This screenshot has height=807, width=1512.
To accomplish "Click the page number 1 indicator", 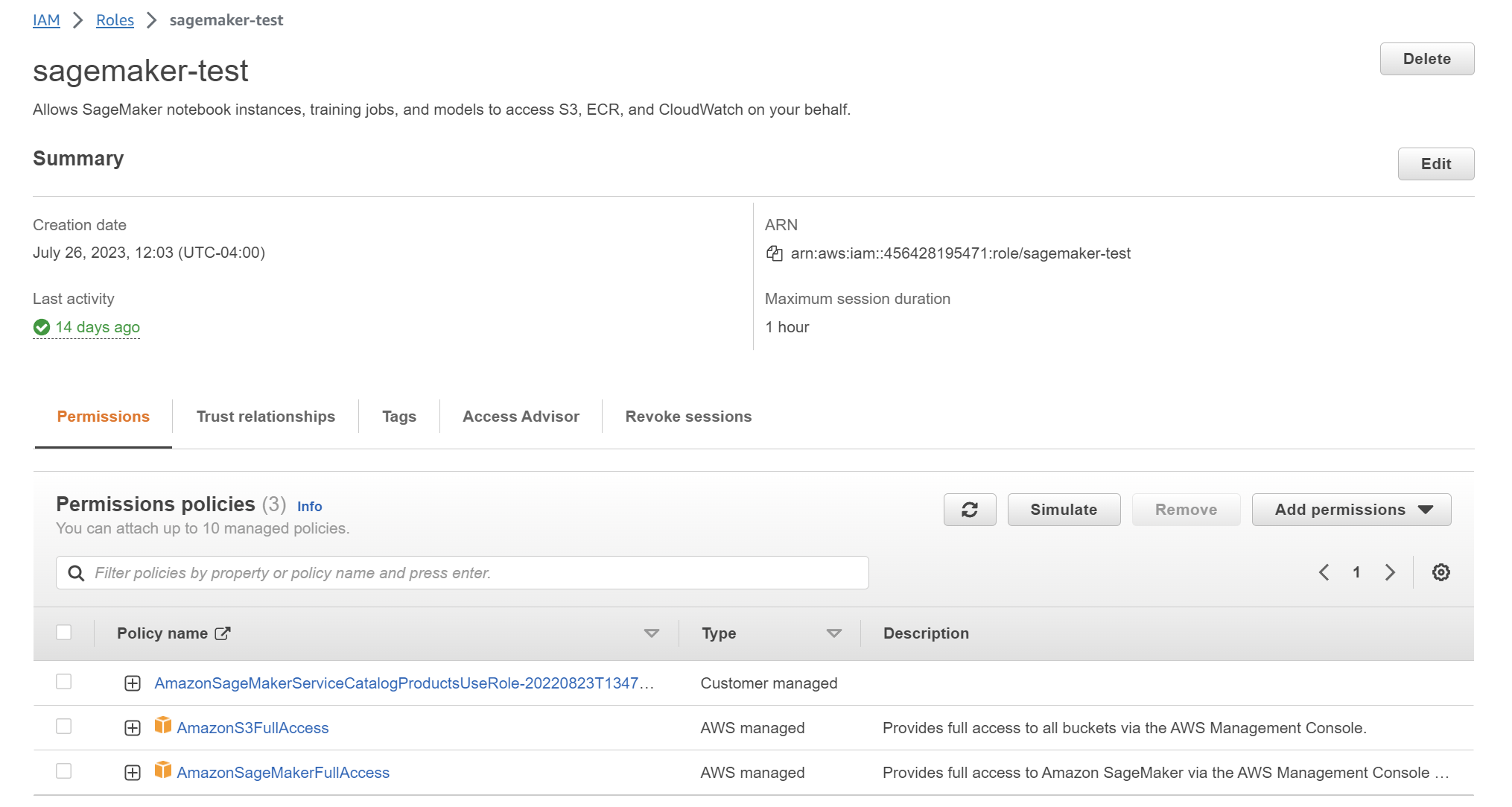I will [1356, 572].
